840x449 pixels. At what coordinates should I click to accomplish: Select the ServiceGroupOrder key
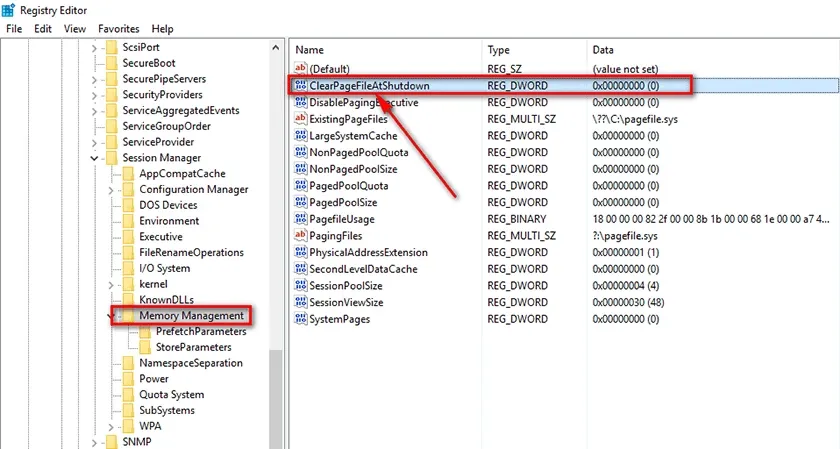(x=166, y=126)
